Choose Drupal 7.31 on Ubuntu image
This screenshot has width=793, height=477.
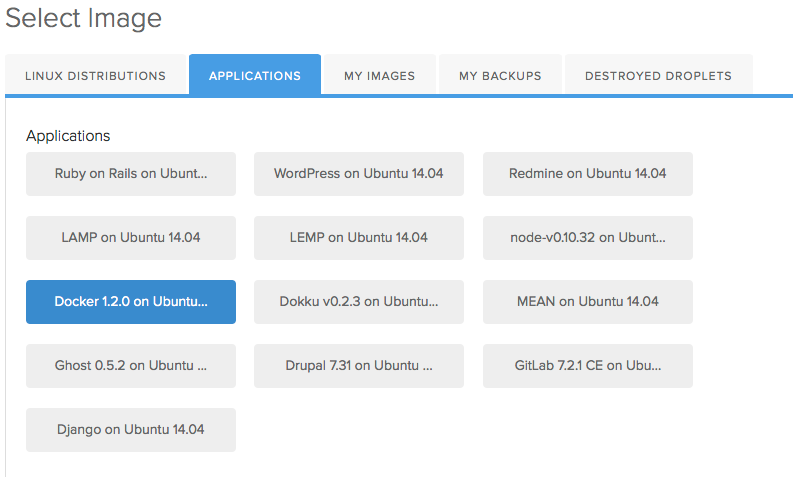click(359, 366)
